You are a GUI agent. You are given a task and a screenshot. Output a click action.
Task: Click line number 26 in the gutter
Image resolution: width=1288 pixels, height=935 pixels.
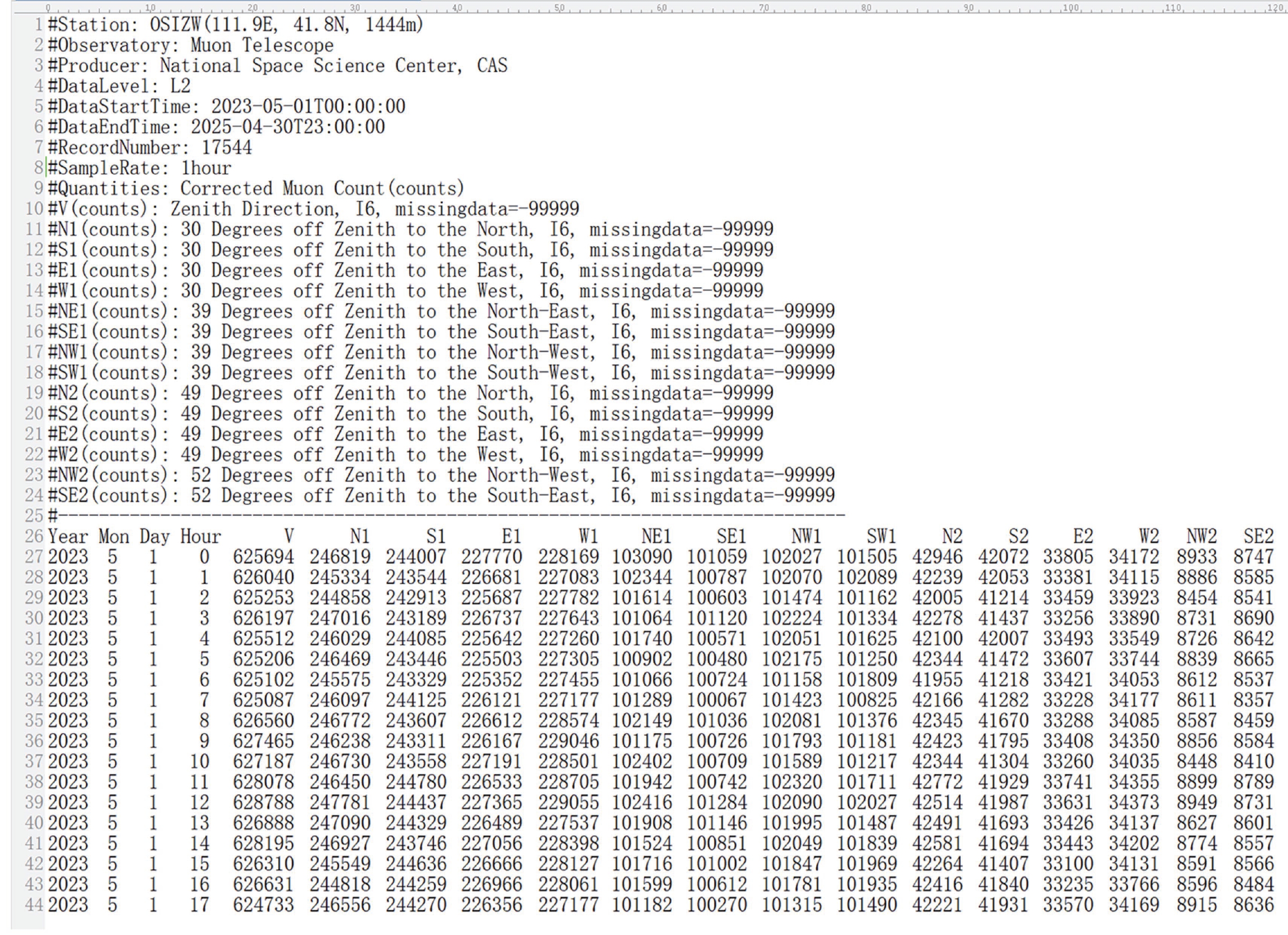click(x=34, y=536)
